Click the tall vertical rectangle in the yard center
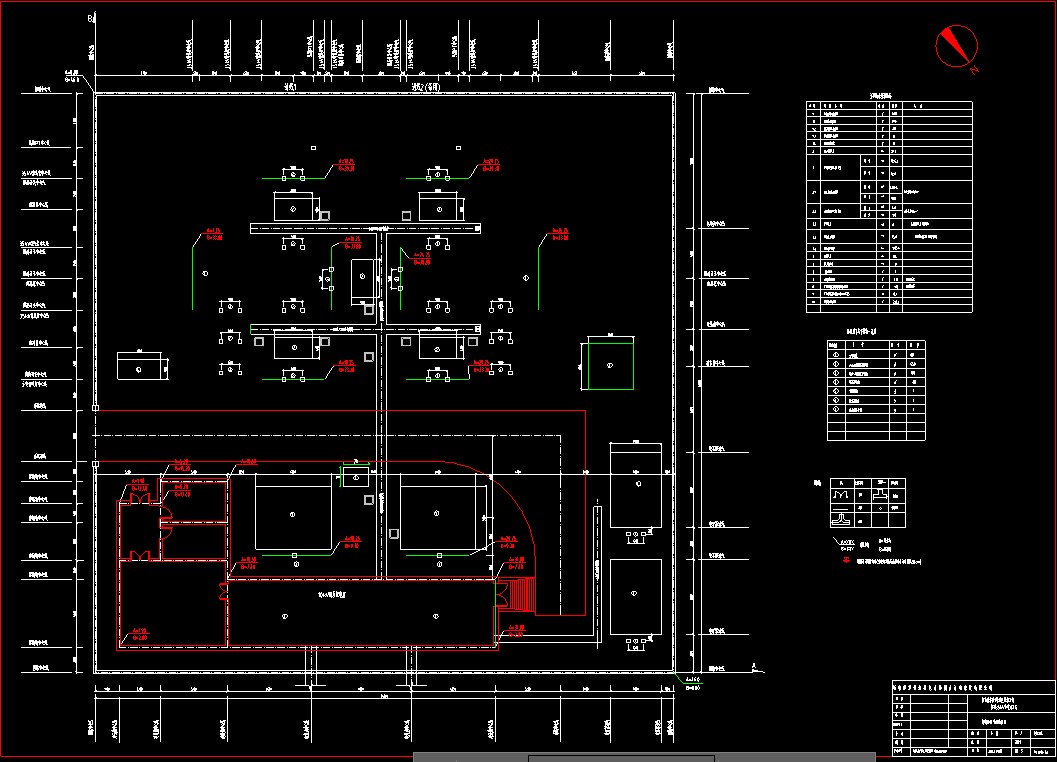Screen dimensions: 1057x762 (363, 282)
